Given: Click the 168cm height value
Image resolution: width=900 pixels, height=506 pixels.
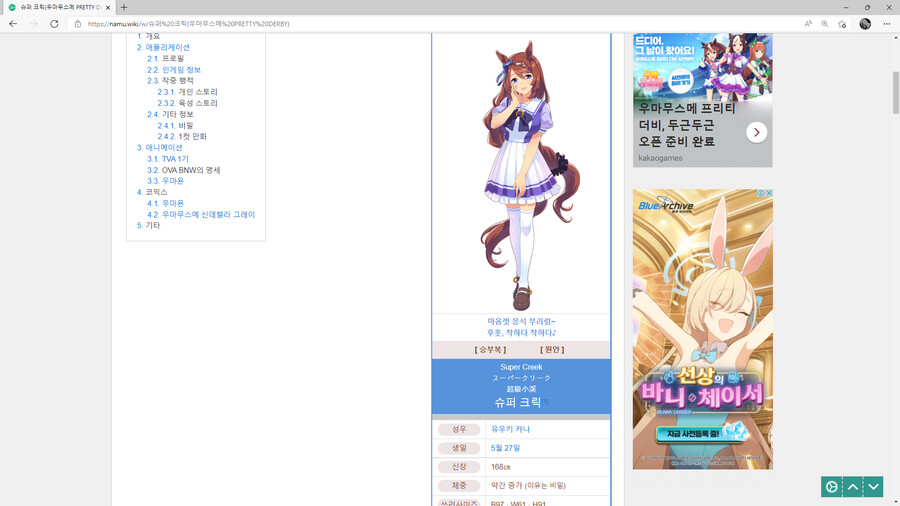Looking at the screenshot, I should coord(501,467).
